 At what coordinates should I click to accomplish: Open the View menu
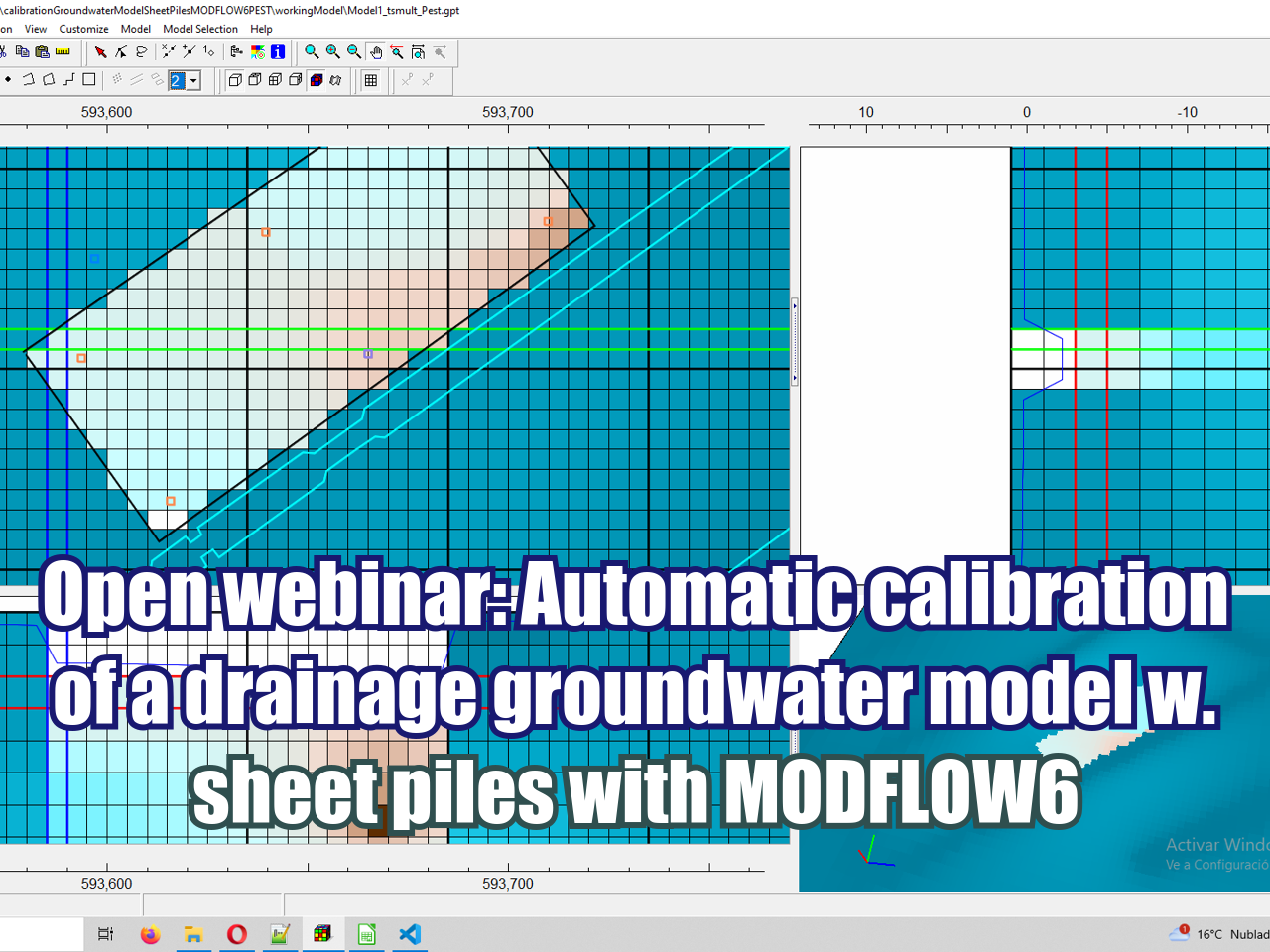(36, 29)
